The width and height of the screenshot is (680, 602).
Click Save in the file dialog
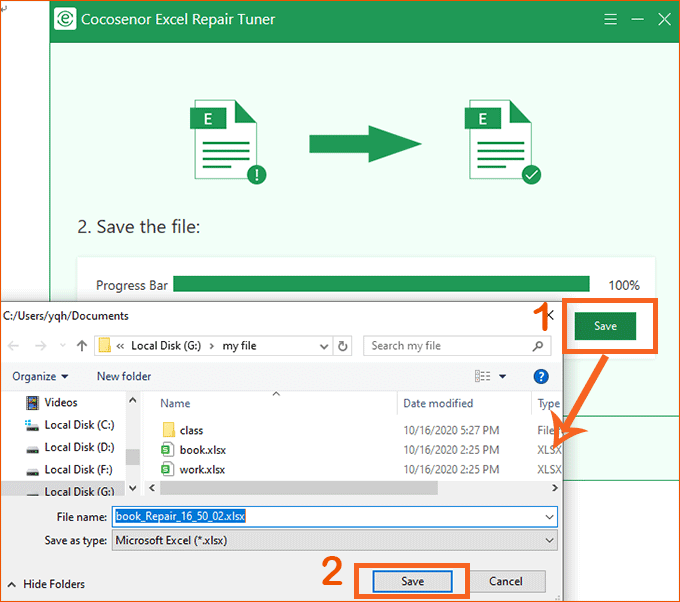(412, 581)
